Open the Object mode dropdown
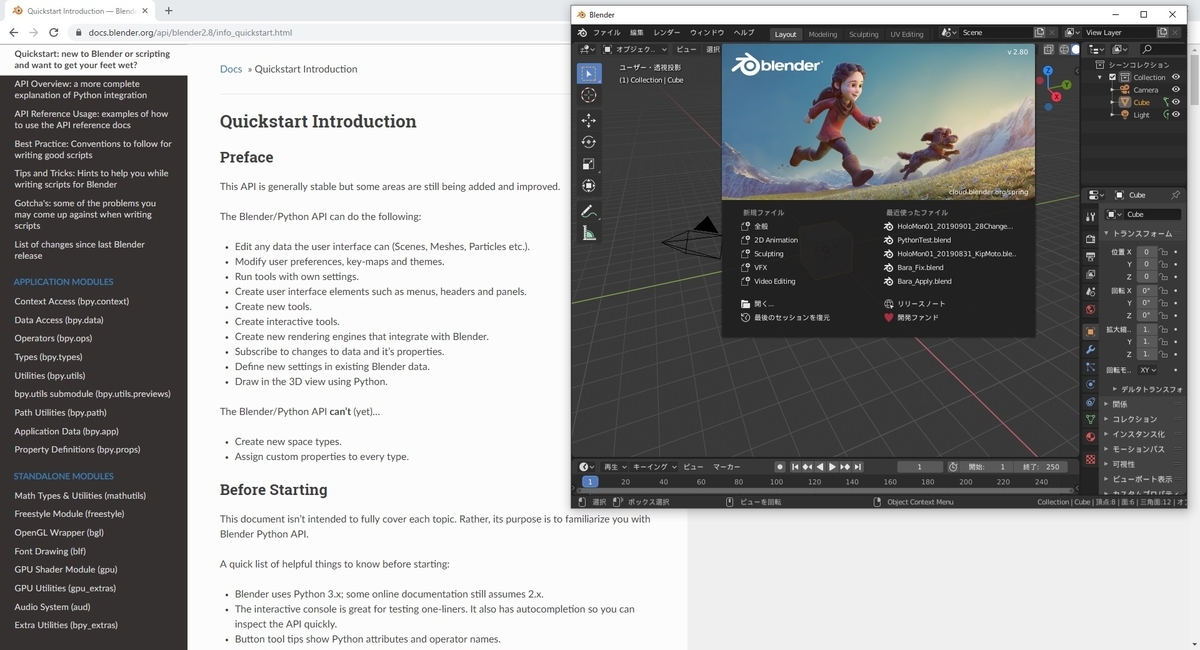The width and height of the screenshot is (1200, 650). tap(633, 48)
